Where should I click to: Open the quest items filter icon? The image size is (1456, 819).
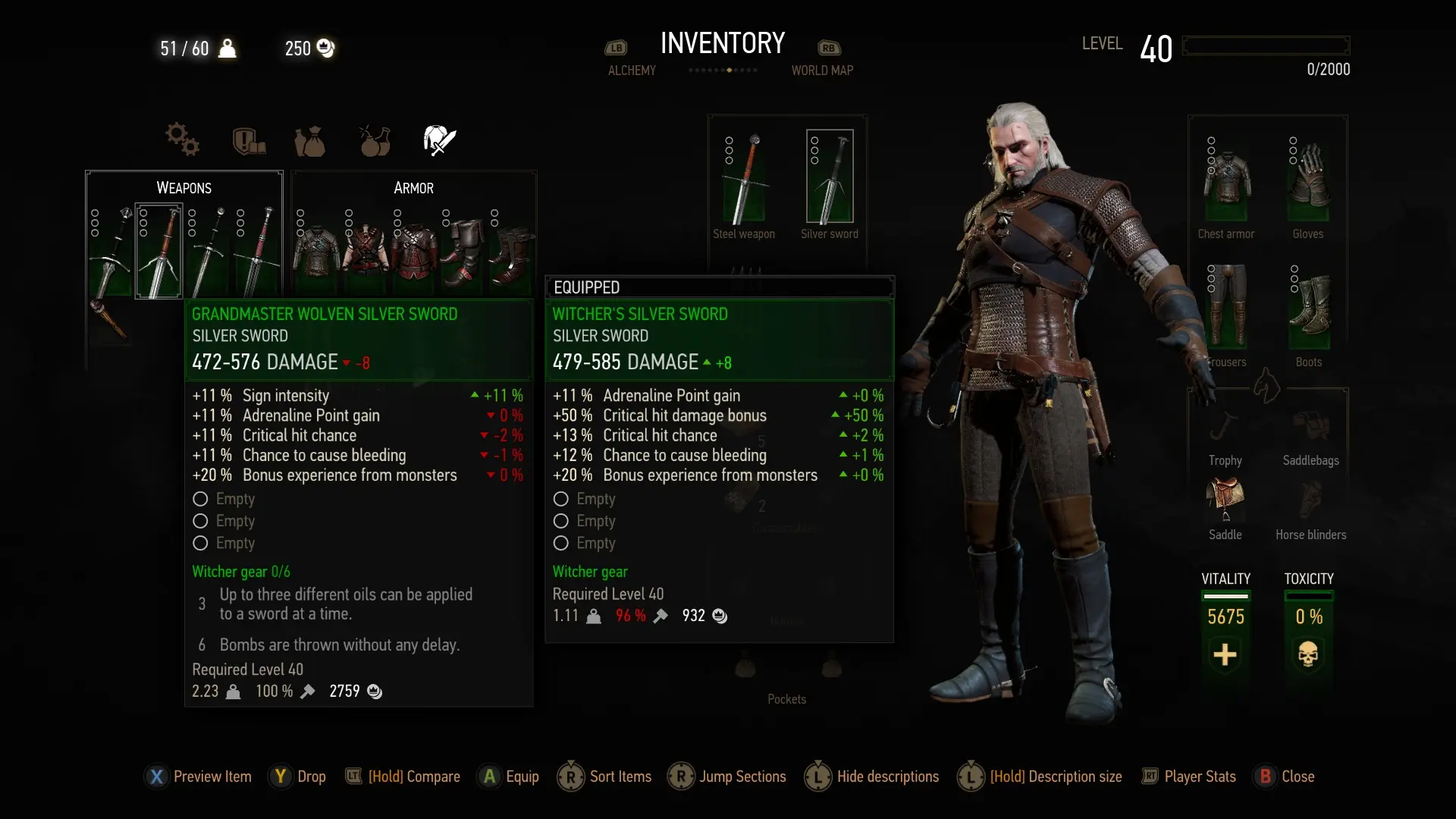click(x=249, y=141)
